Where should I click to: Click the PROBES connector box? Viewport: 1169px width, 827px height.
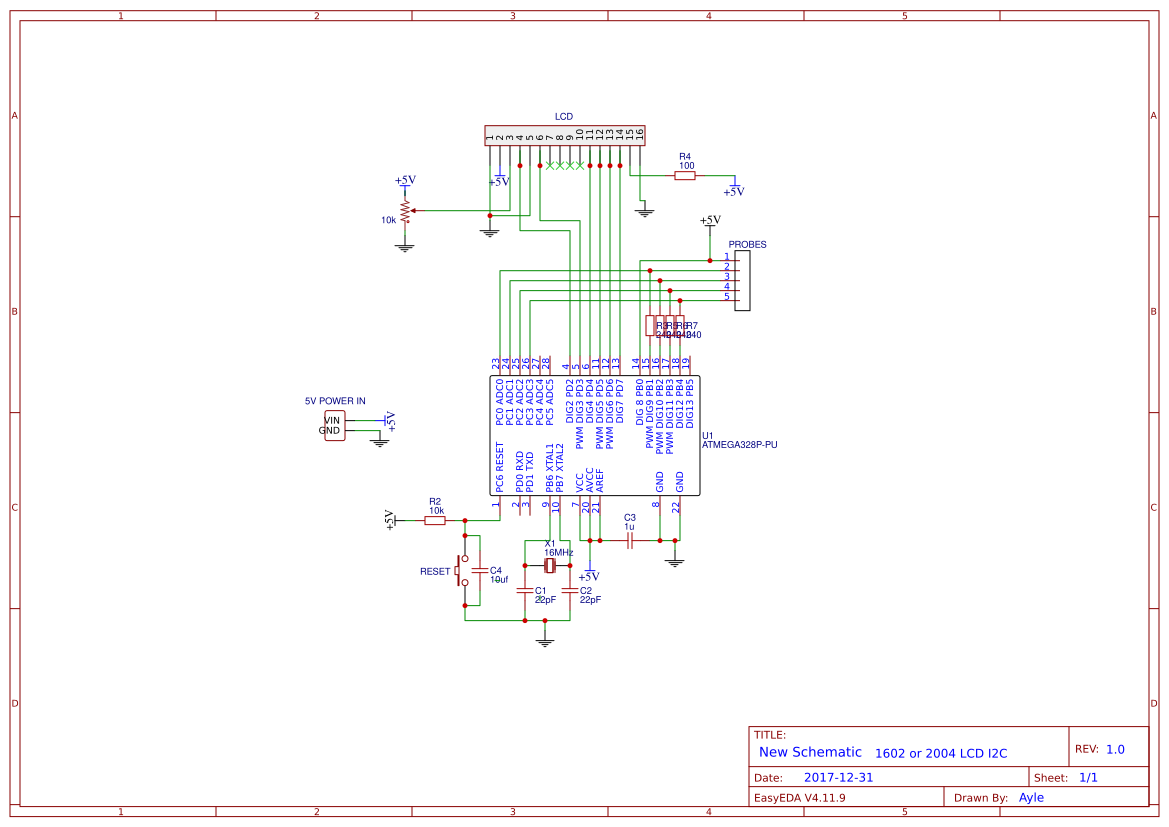pyautogui.click(x=743, y=281)
